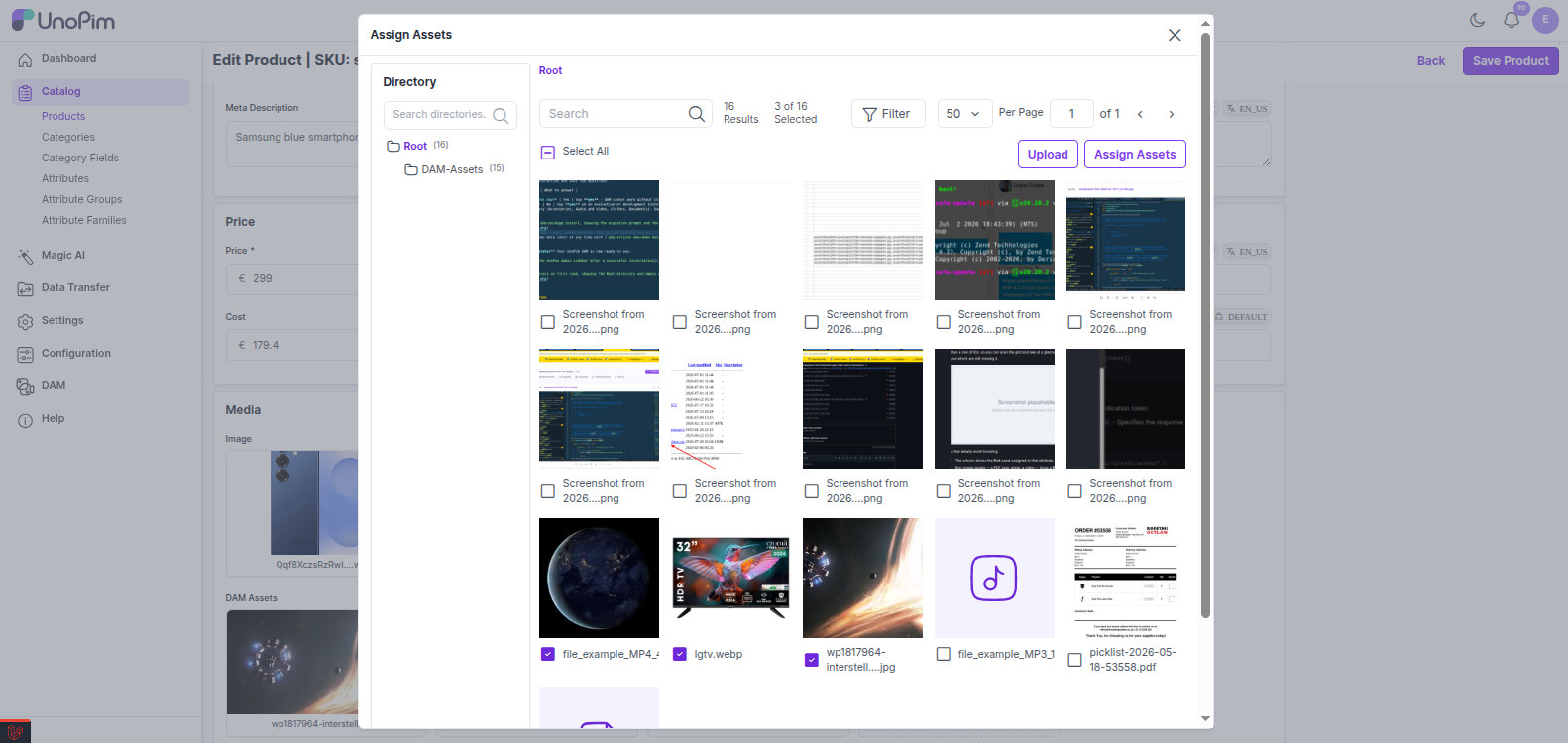Screen dimensions: 1568x743
Task: Click the directory search magnifier icon
Action: click(501, 115)
